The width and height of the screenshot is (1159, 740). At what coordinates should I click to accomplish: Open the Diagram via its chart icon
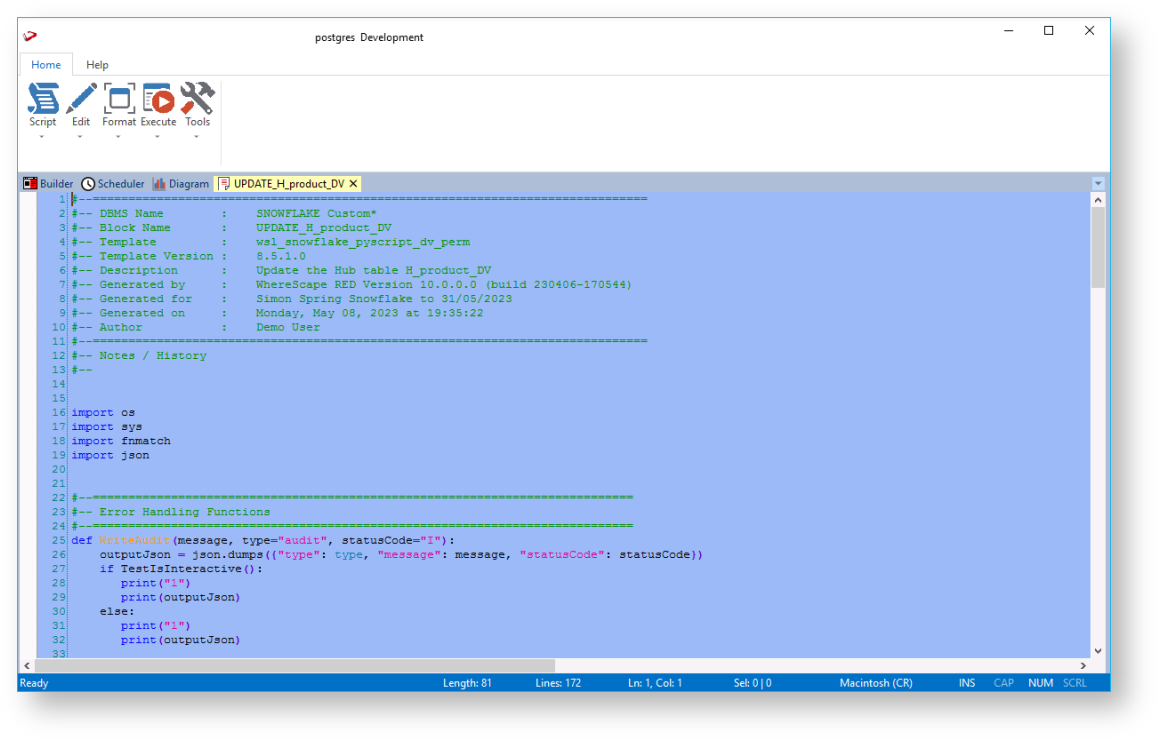click(x=159, y=184)
